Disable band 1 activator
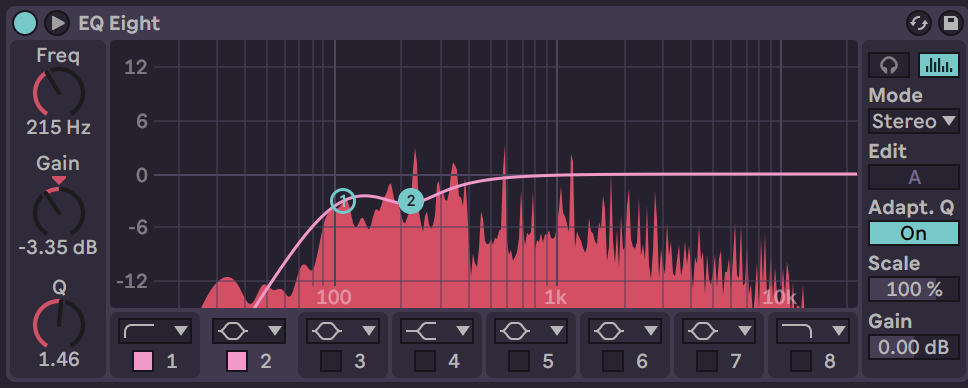Image resolution: width=968 pixels, height=388 pixels. 143,361
